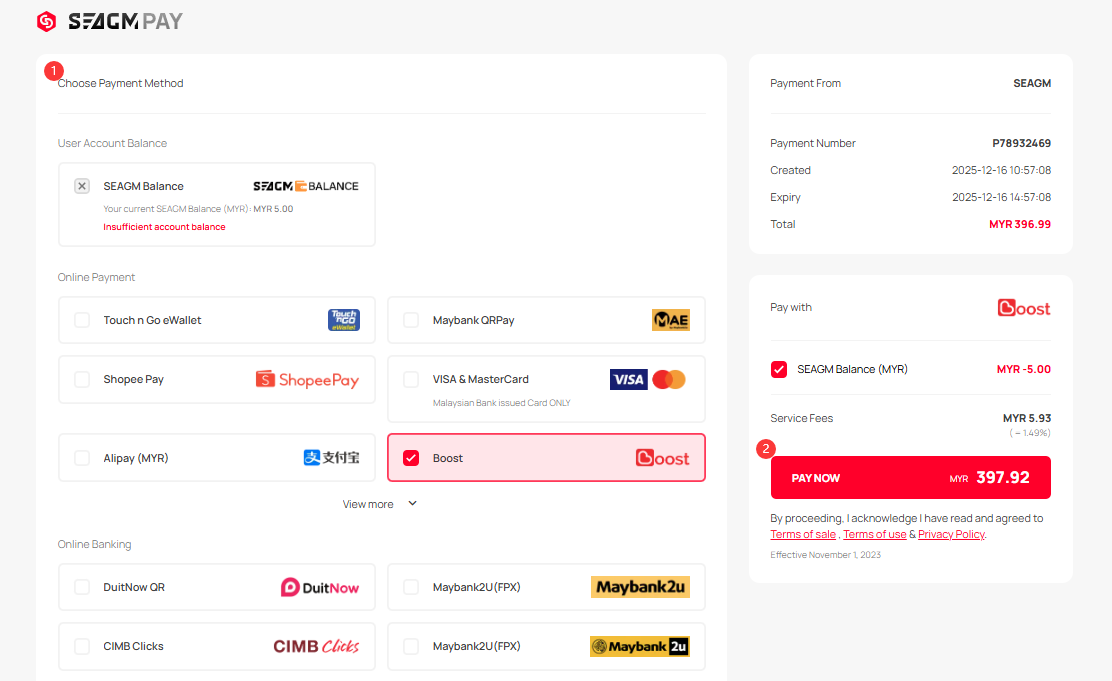Click the Touch n Go eWallet logo

tap(343, 320)
